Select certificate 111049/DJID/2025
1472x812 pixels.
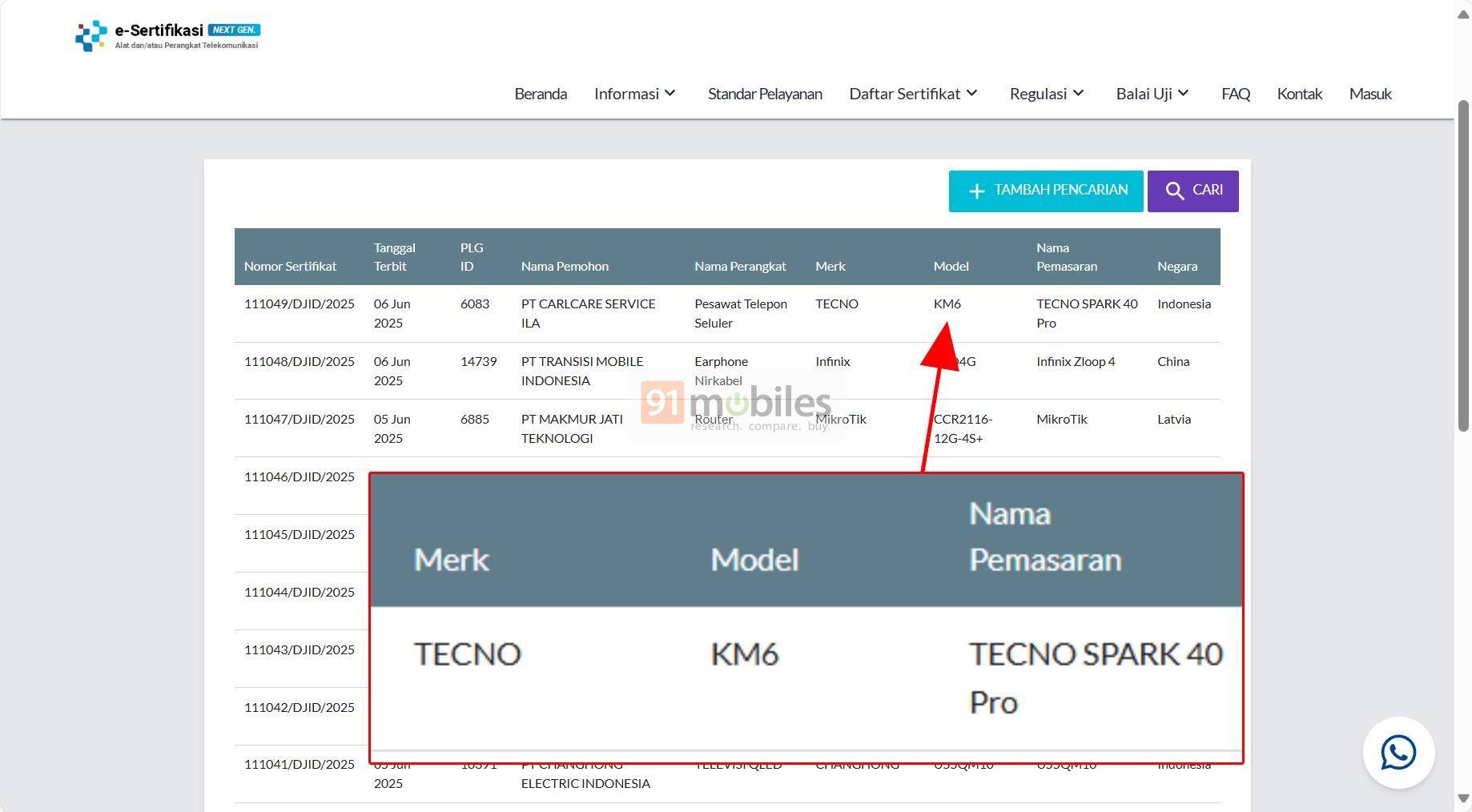pos(300,303)
